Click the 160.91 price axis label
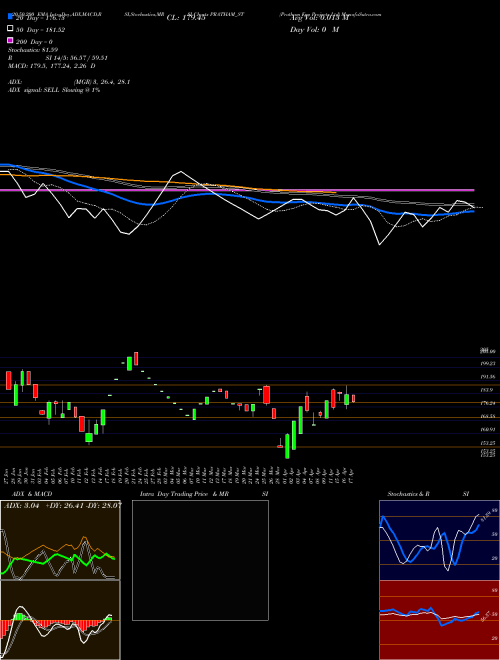This screenshot has width=500, height=660. pos(489,430)
